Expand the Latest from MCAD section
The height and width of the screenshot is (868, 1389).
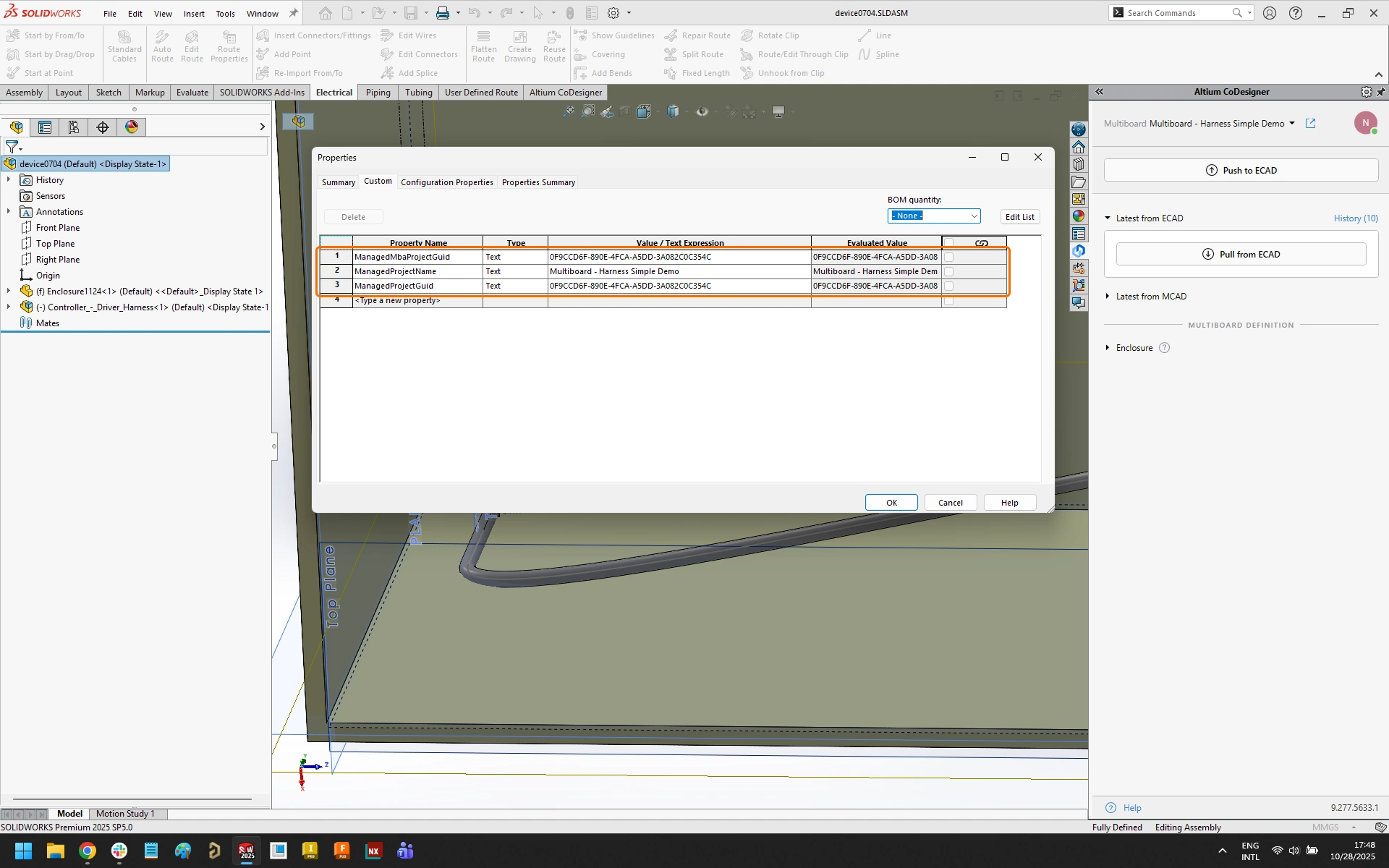1108,297
